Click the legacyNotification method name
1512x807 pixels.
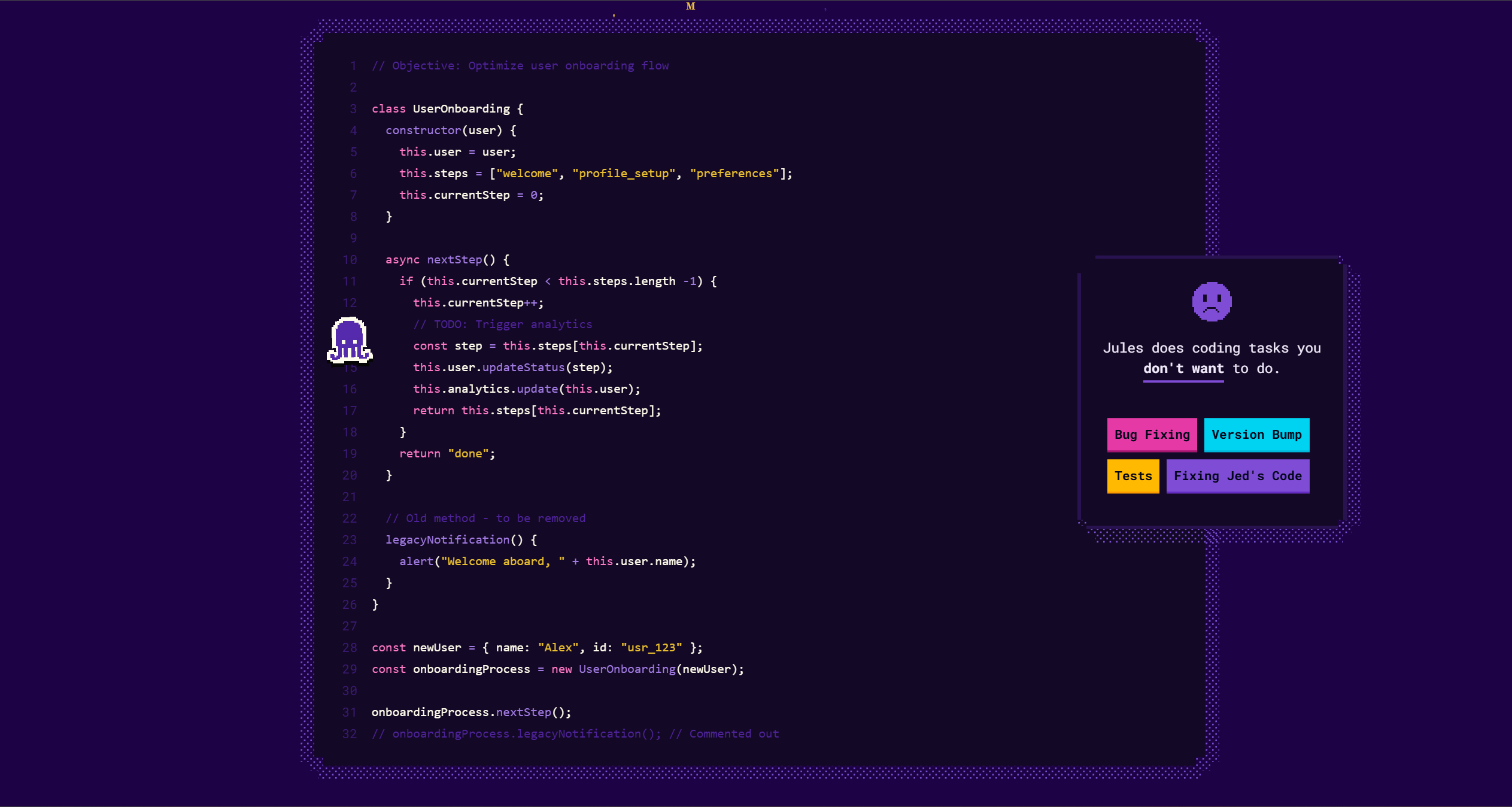point(447,540)
